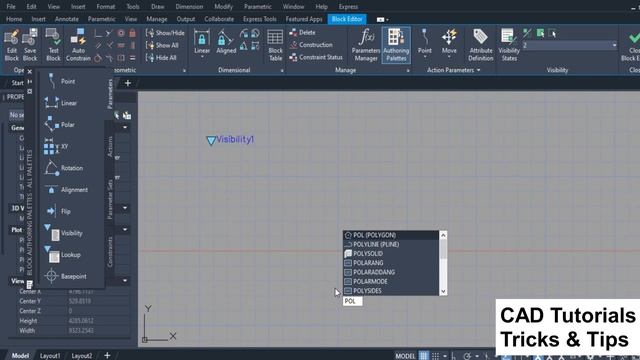
Task: Choose the Visibility parameter in palette
Action: click(x=64, y=233)
